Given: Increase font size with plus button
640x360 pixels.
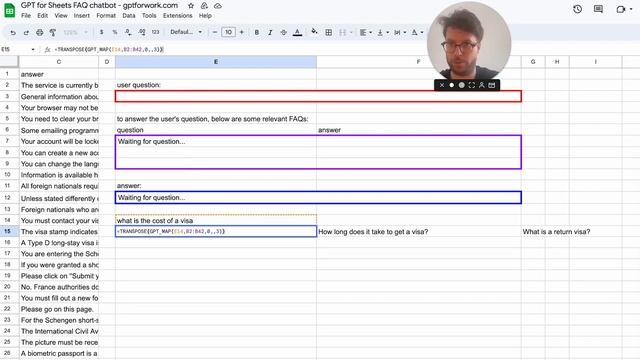Looking at the screenshot, I should [x=242, y=32].
